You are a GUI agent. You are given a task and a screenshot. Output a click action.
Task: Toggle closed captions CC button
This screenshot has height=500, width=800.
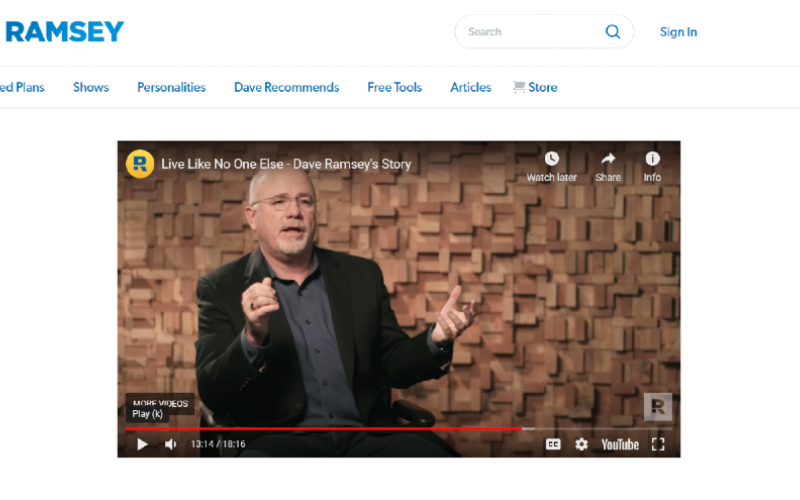pos(553,444)
